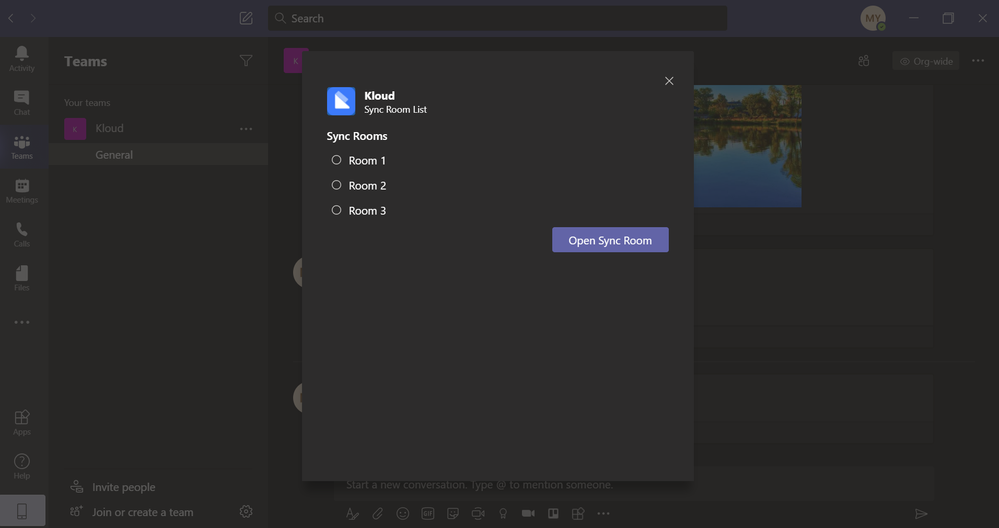999x528 pixels.
Task: Click the Org-wide team badge
Action: [x=926, y=61]
